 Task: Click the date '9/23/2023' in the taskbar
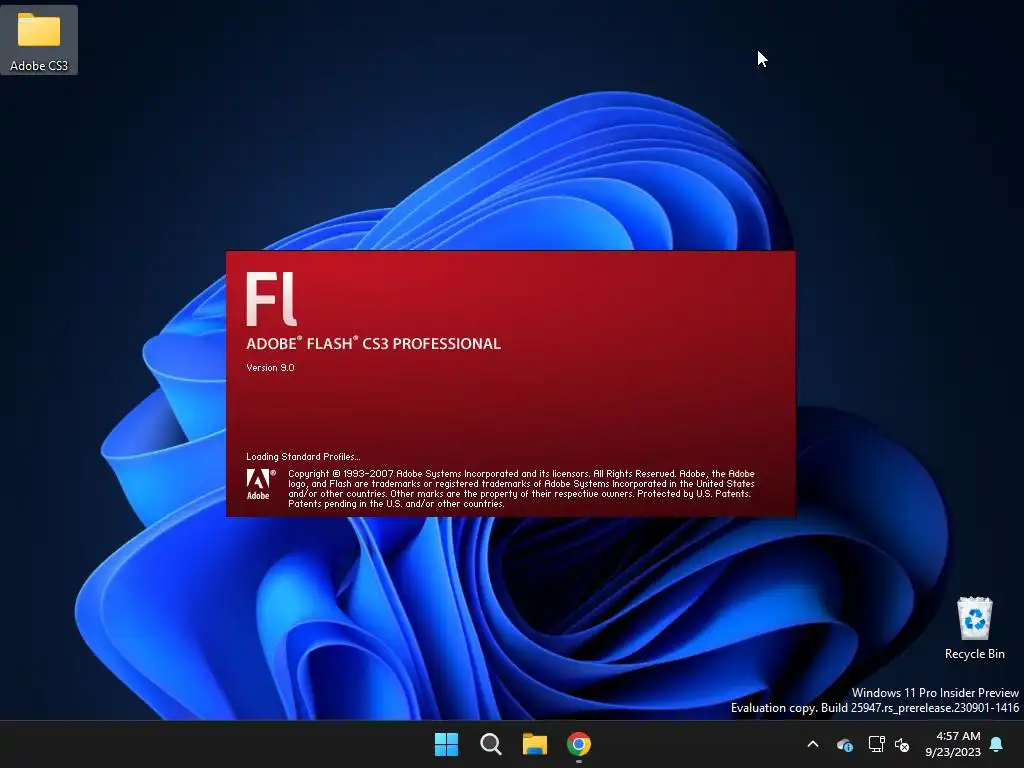953,752
